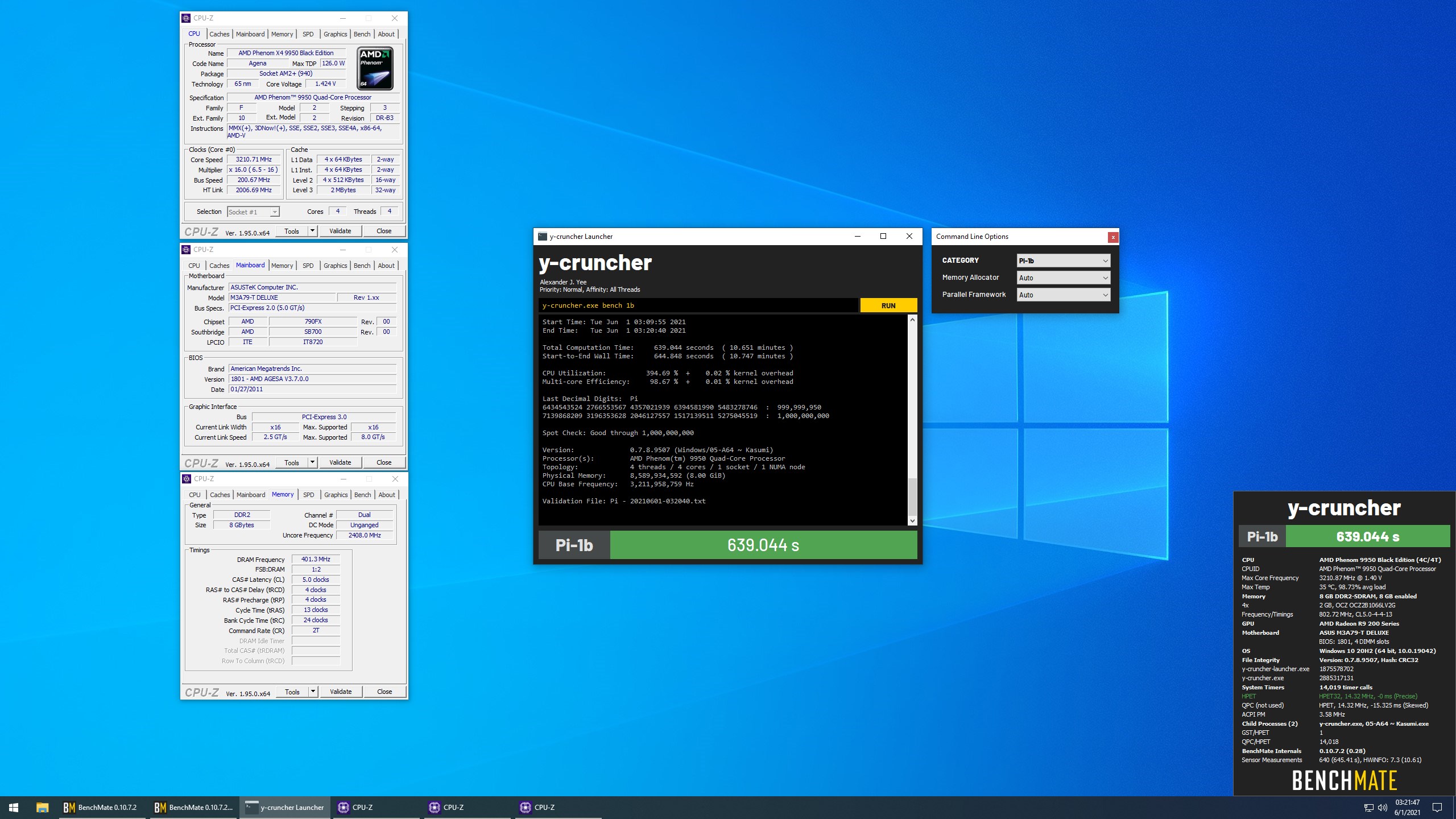Expand the Socket #1 selection dropdown
This screenshot has width=1456, height=819.
(253, 212)
